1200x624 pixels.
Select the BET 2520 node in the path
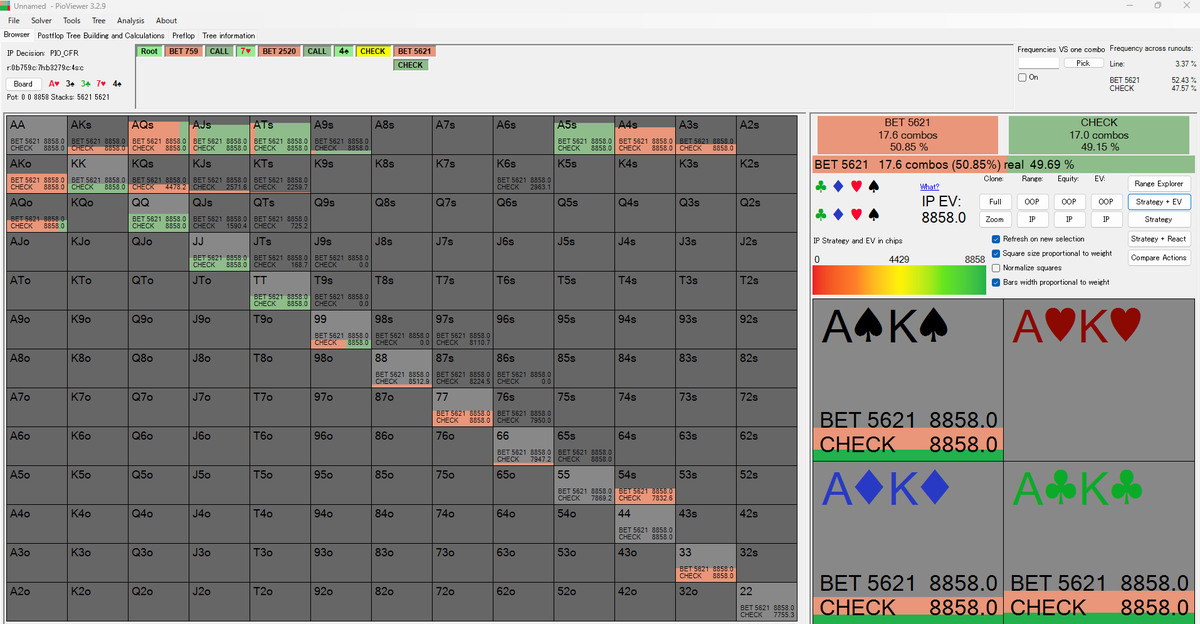coord(279,51)
